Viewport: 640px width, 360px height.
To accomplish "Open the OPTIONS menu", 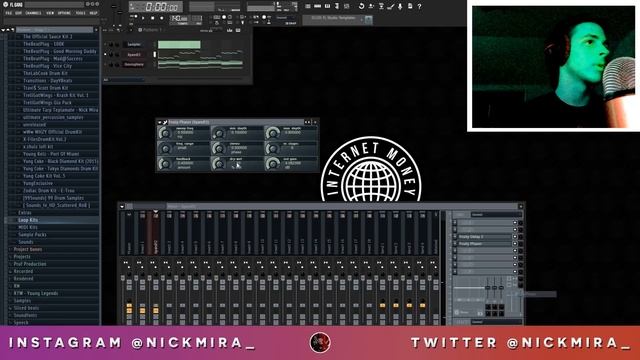I will point(64,13).
